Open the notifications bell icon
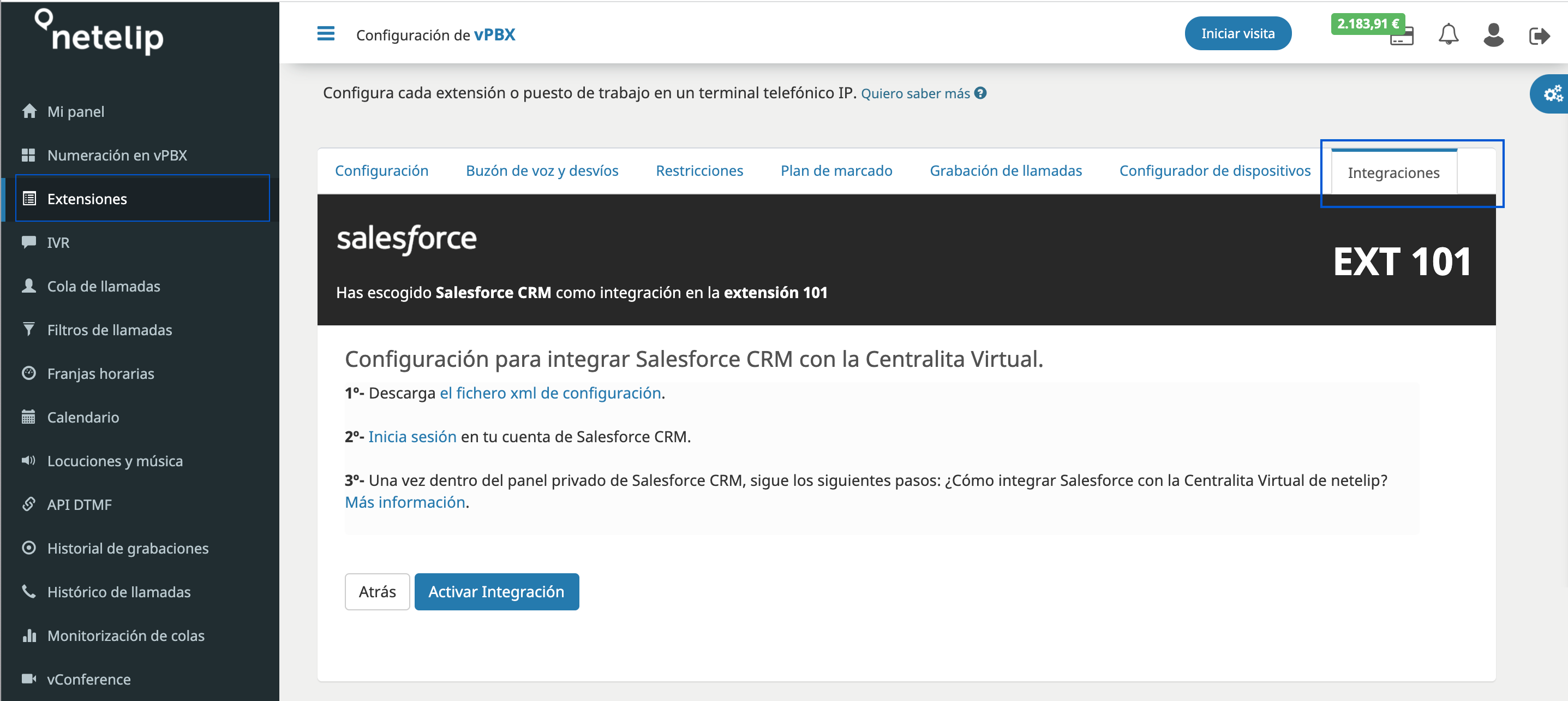 [1448, 34]
